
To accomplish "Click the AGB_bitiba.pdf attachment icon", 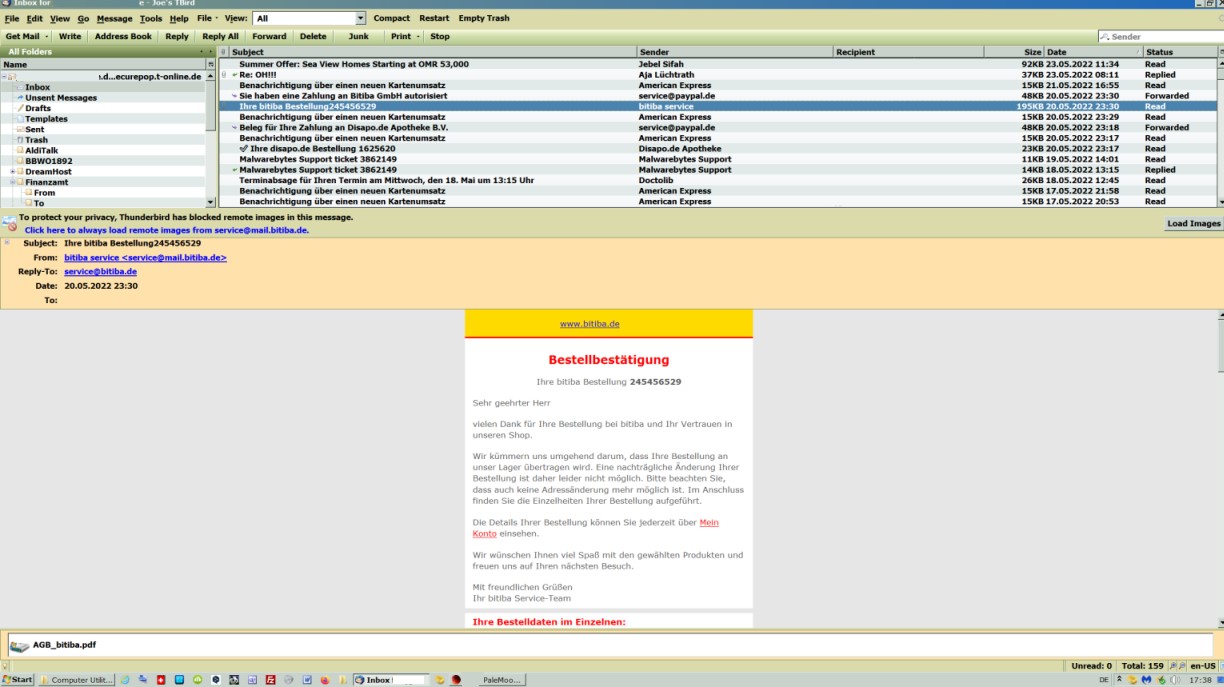I will (x=19, y=646).
